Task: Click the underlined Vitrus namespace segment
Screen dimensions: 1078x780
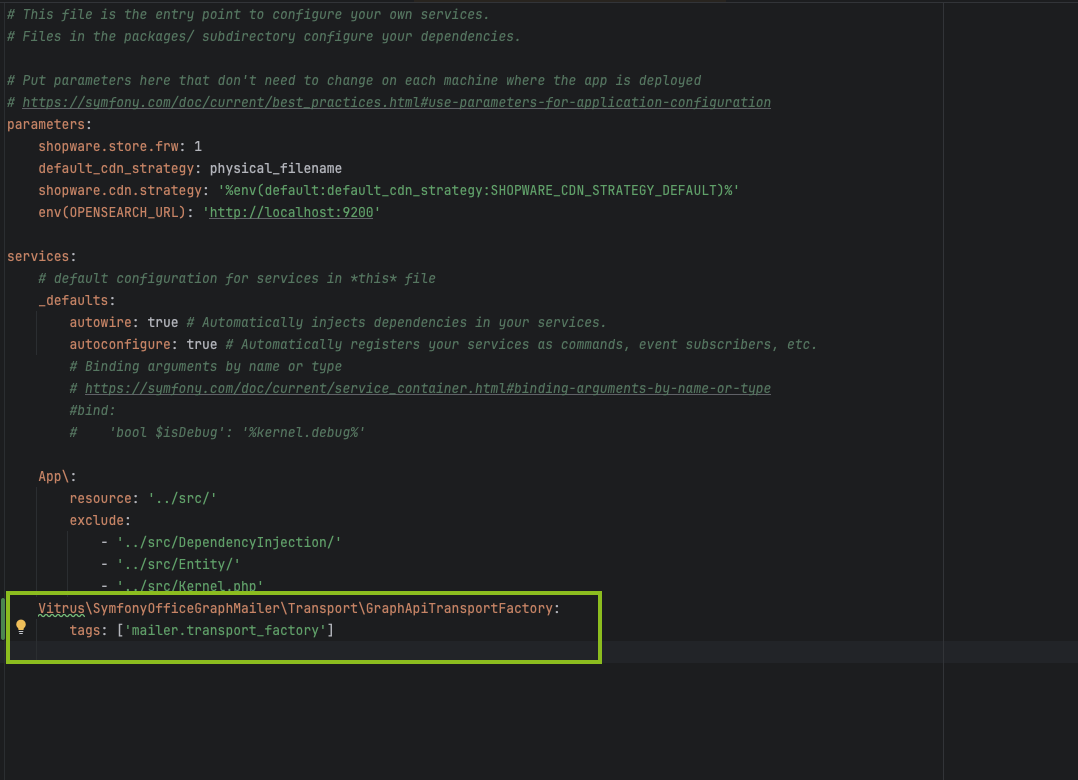Action: pyautogui.click(x=61, y=608)
